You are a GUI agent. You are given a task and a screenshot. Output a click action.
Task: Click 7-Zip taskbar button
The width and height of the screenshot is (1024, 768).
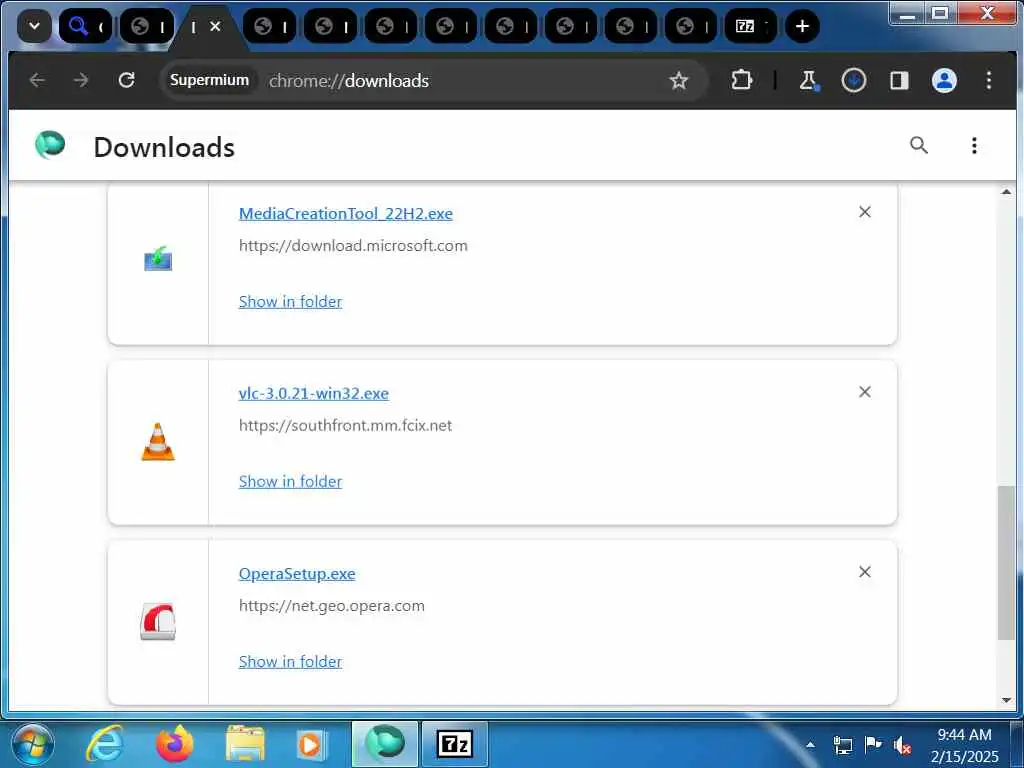[455, 744]
